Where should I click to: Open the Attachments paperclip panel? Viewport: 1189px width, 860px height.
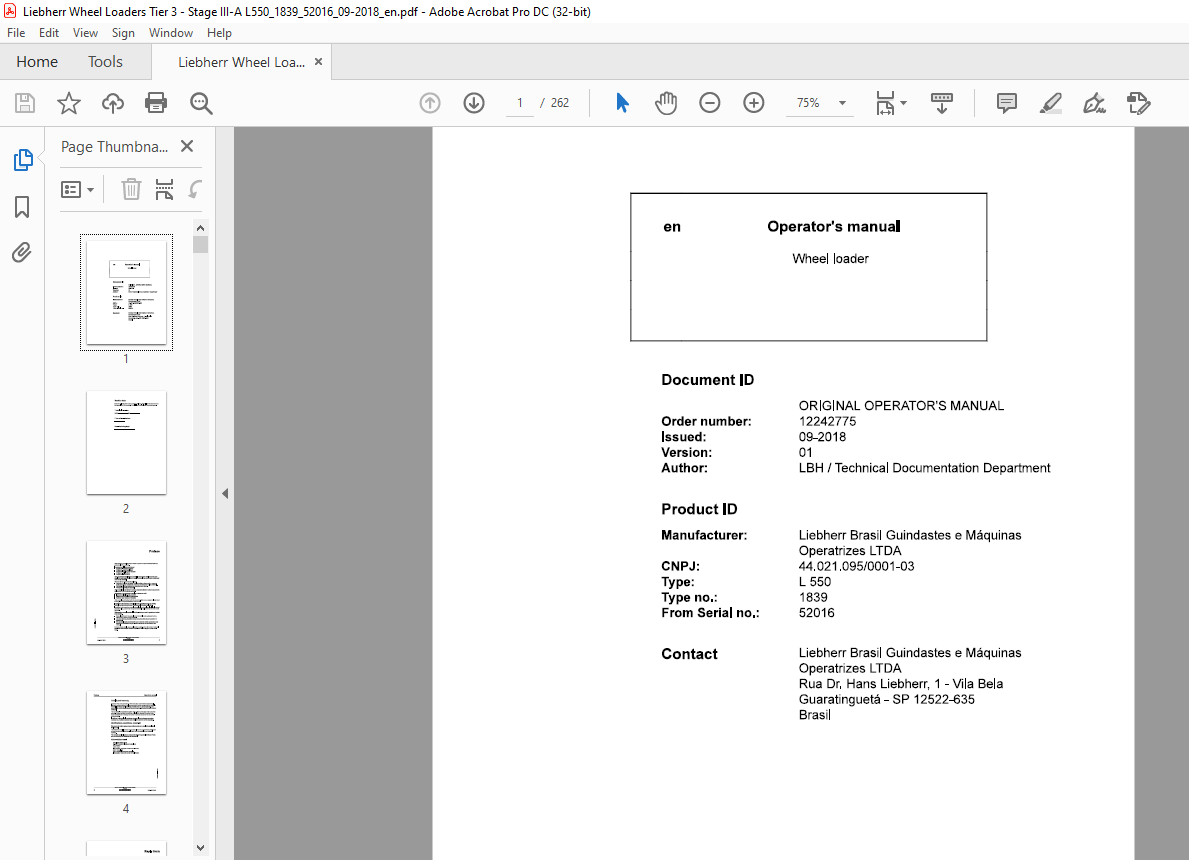pyautogui.click(x=22, y=253)
